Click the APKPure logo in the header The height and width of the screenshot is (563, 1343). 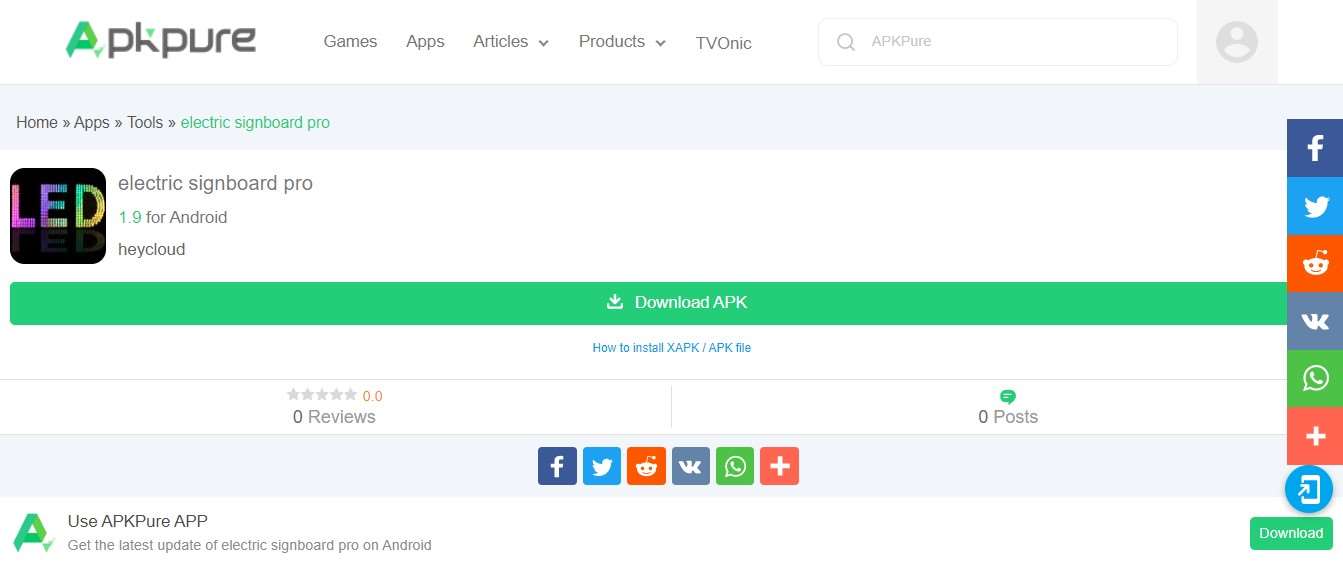tap(161, 40)
